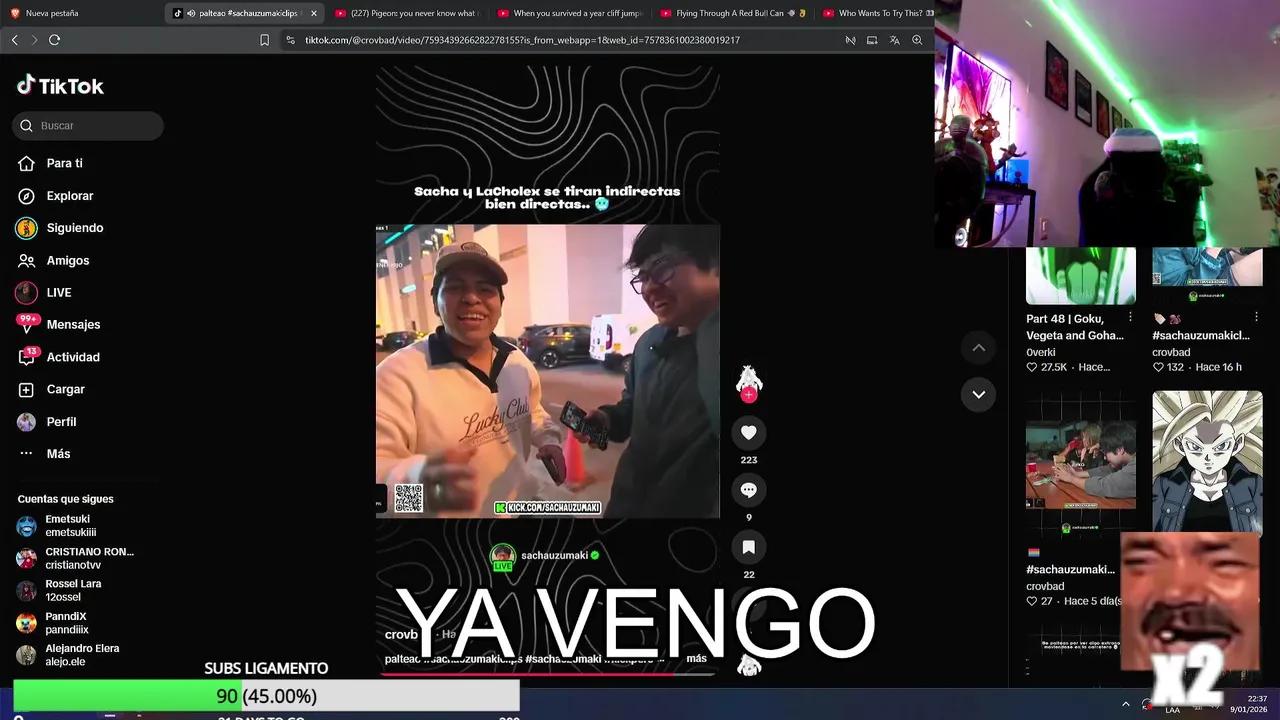Viewport: 1280px width, 720px height.
Task: Click the translate page icon
Action: click(894, 40)
